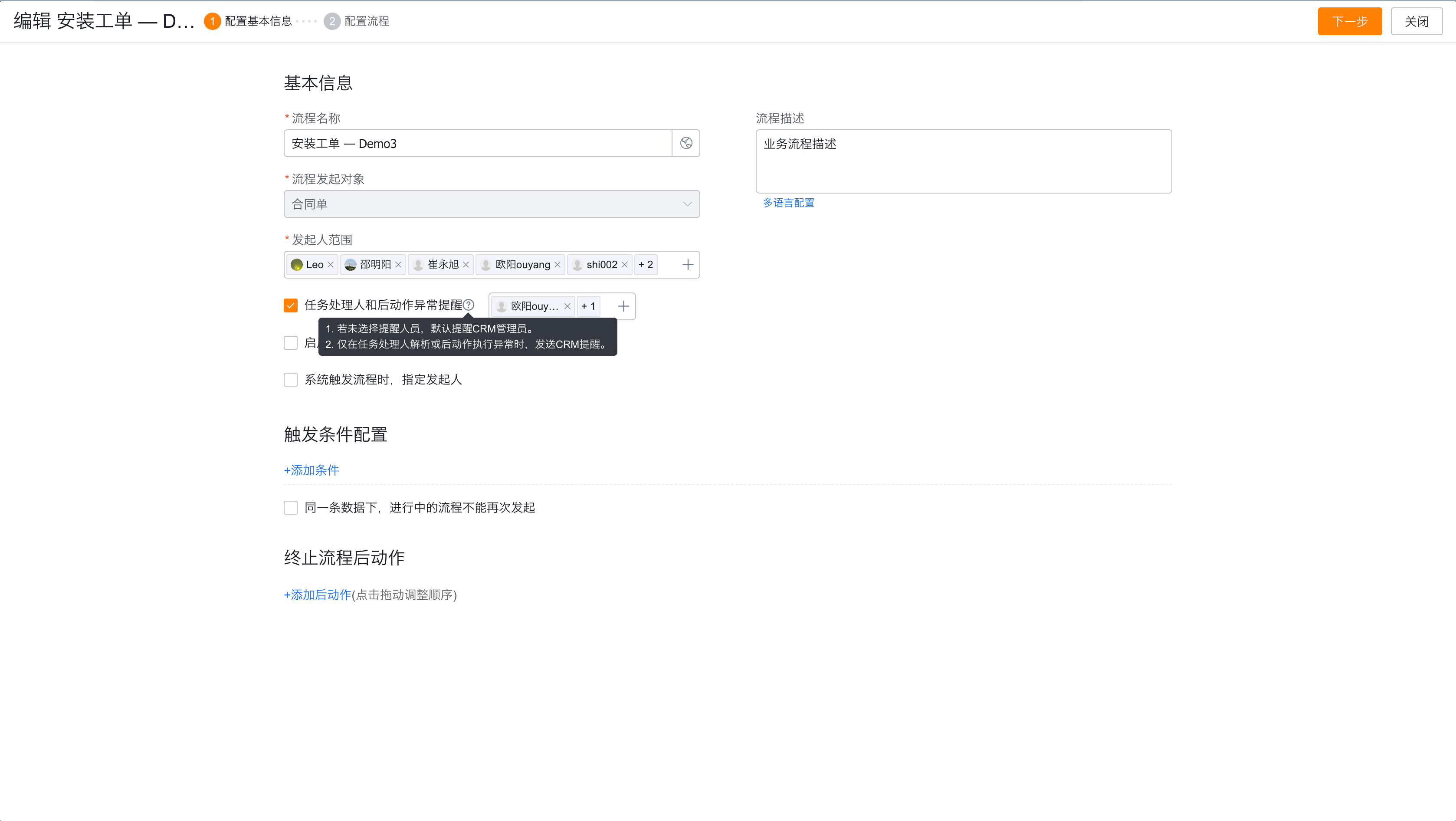Click plus icon to add initiators
Image resolution: width=1456 pixels, height=821 pixels.
[x=687, y=265]
